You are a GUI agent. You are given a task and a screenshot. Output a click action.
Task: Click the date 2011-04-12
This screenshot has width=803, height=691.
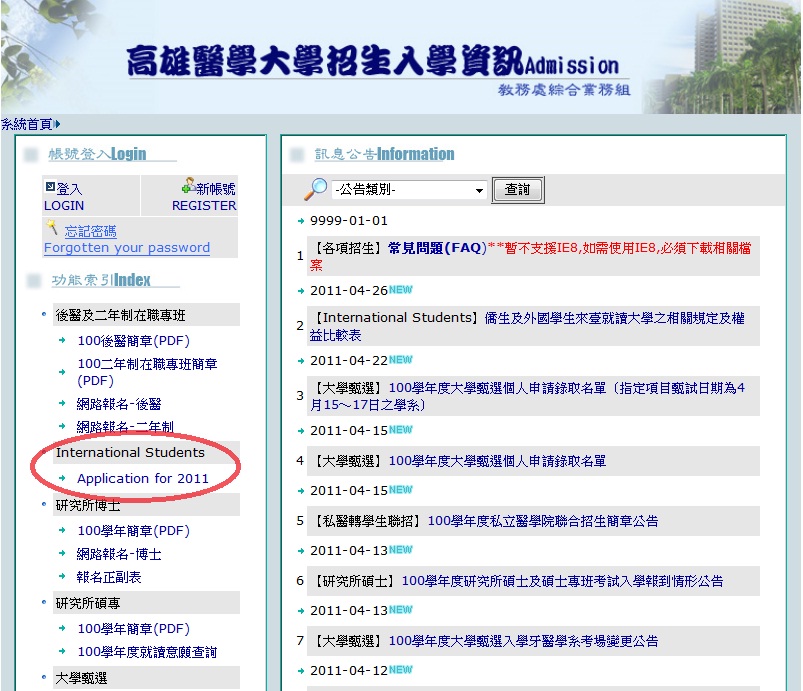click(x=349, y=671)
